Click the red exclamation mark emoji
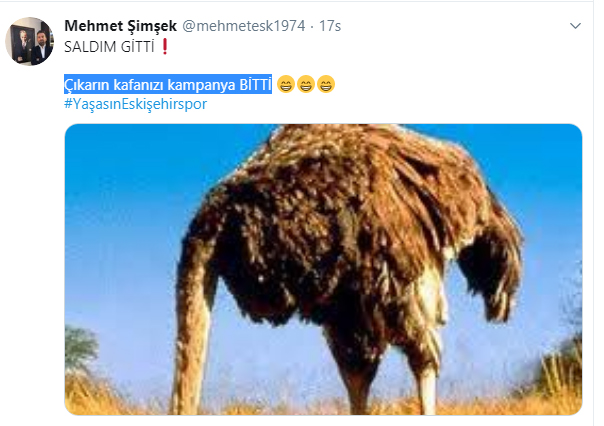 (164, 46)
